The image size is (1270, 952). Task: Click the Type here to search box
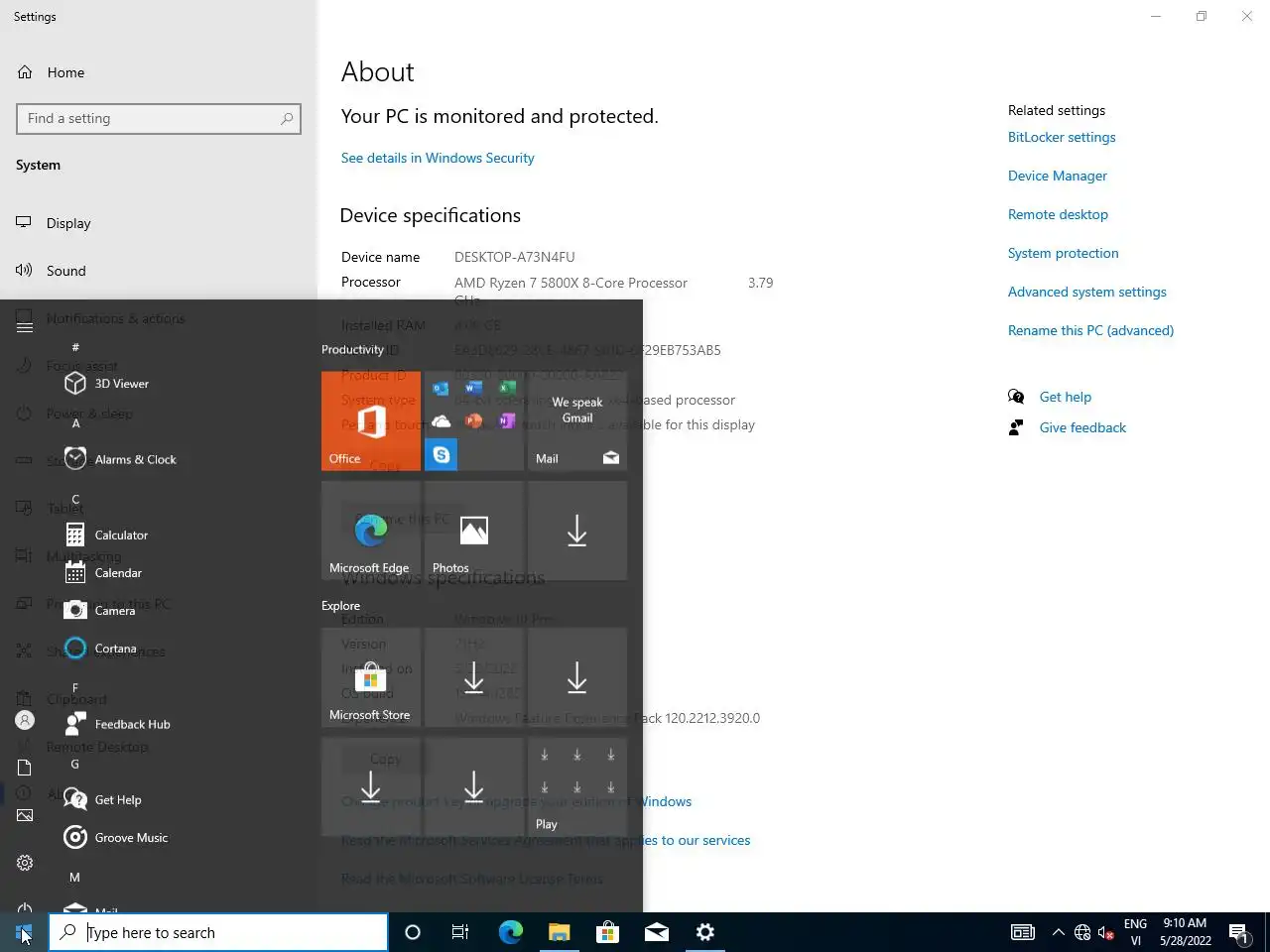click(218, 932)
